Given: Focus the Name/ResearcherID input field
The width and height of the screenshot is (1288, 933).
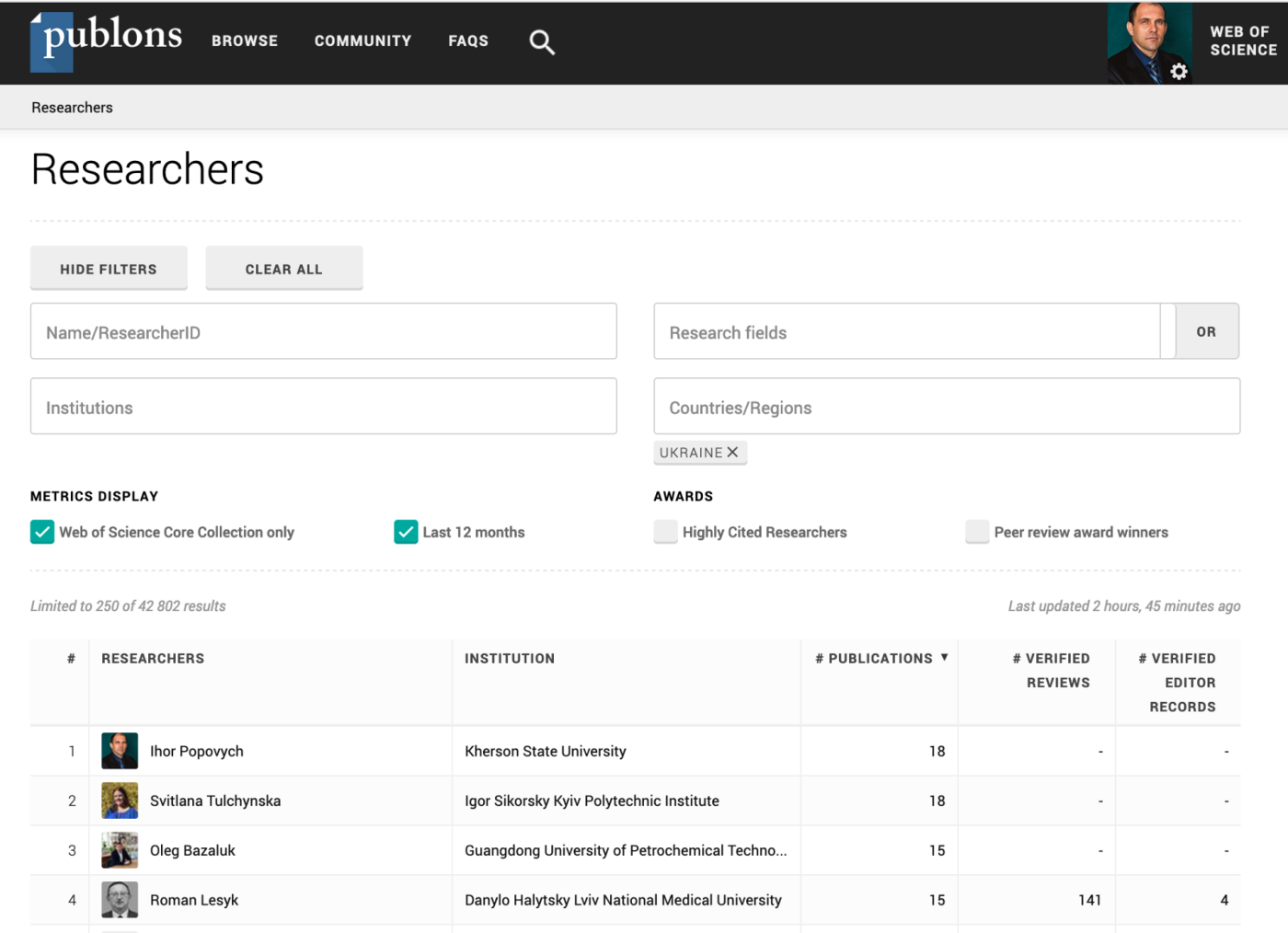Looking at the screenshot, I should tap(324, 331).
